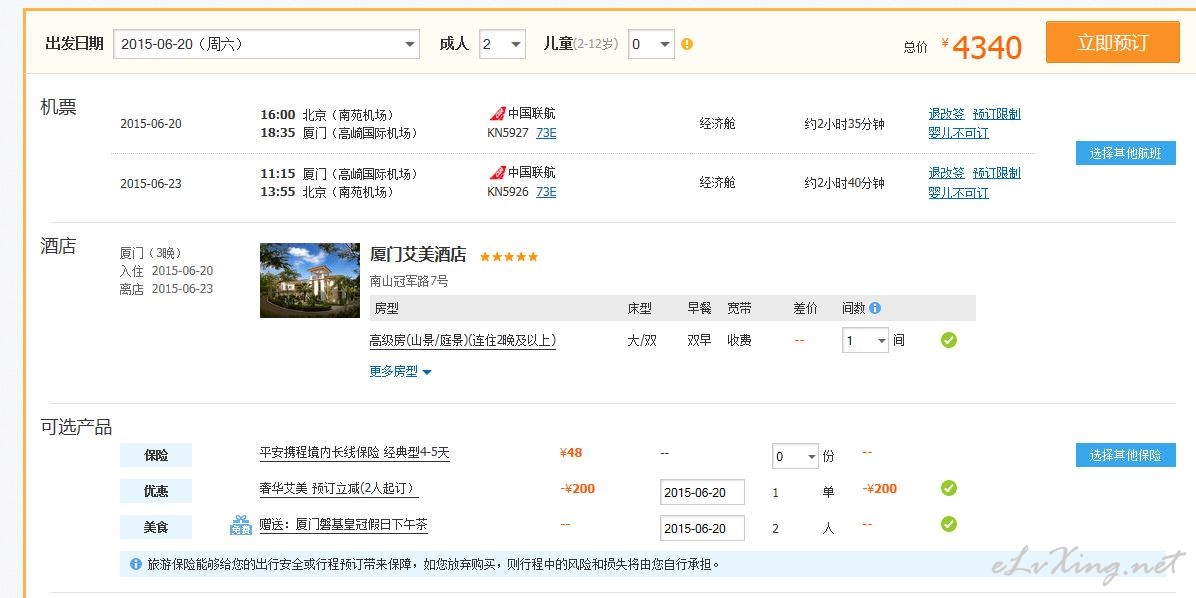Click the date field in the 美食 row

coord(702,528)
